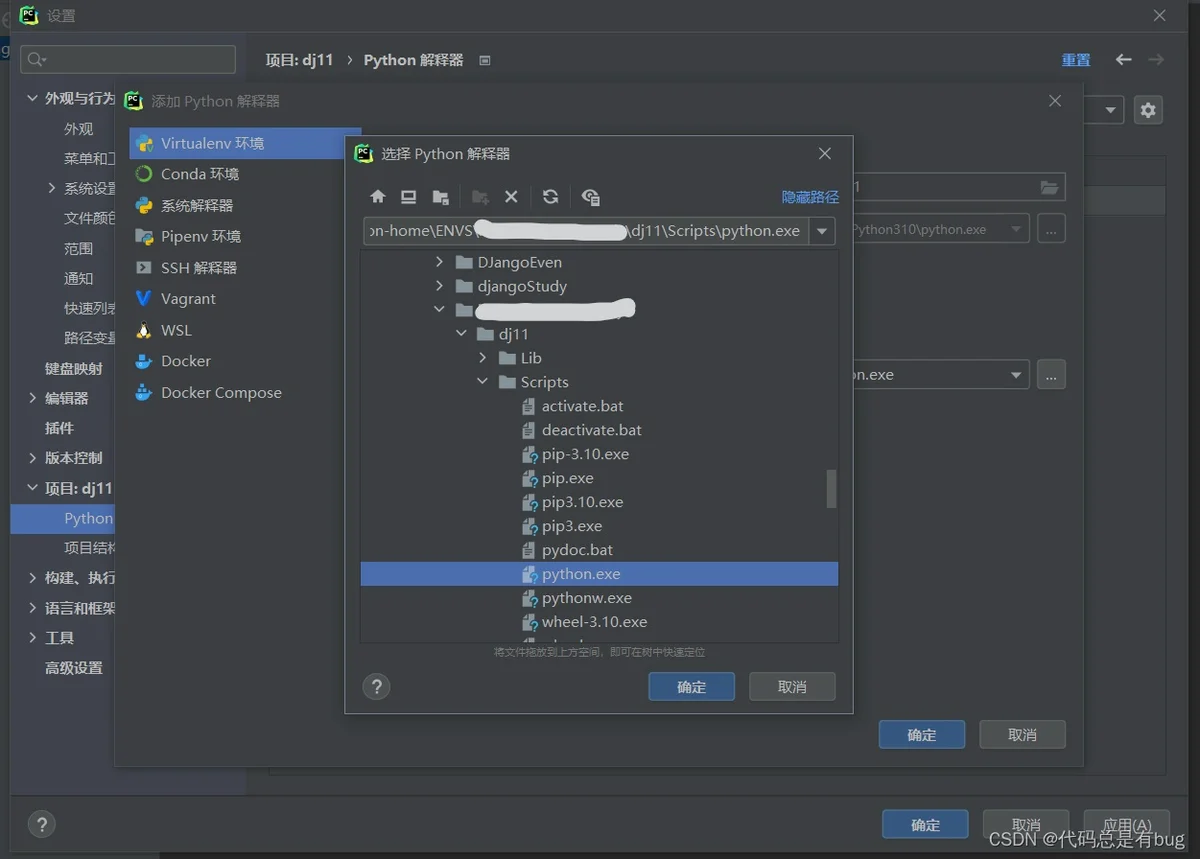Expand the 语言和框架 settings group
This screenshot has height=859, width=1200.
[33, 608]
